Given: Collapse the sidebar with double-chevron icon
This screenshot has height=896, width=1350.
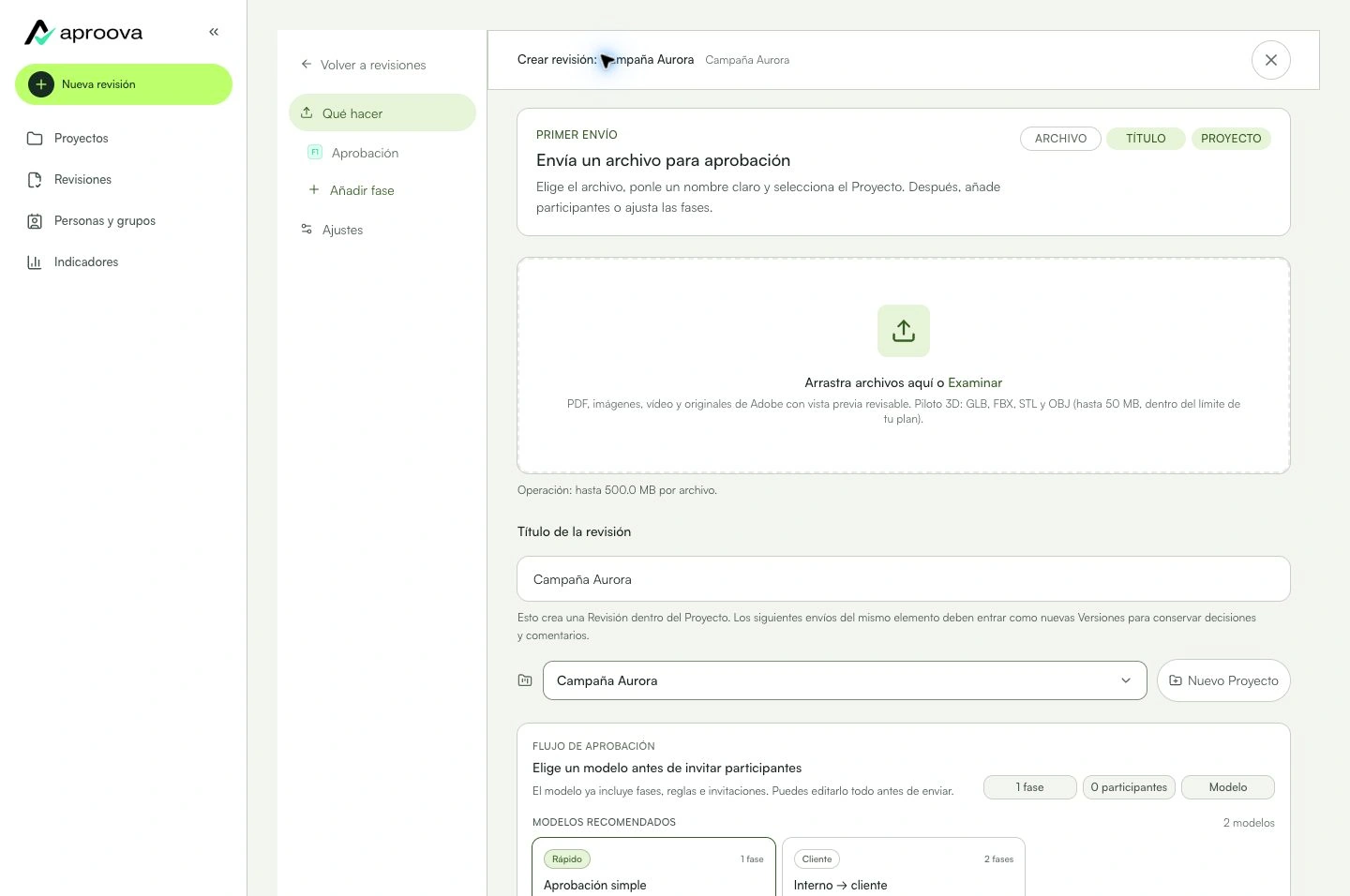Looking at the screenshot, I should click(x=214, y=32).
